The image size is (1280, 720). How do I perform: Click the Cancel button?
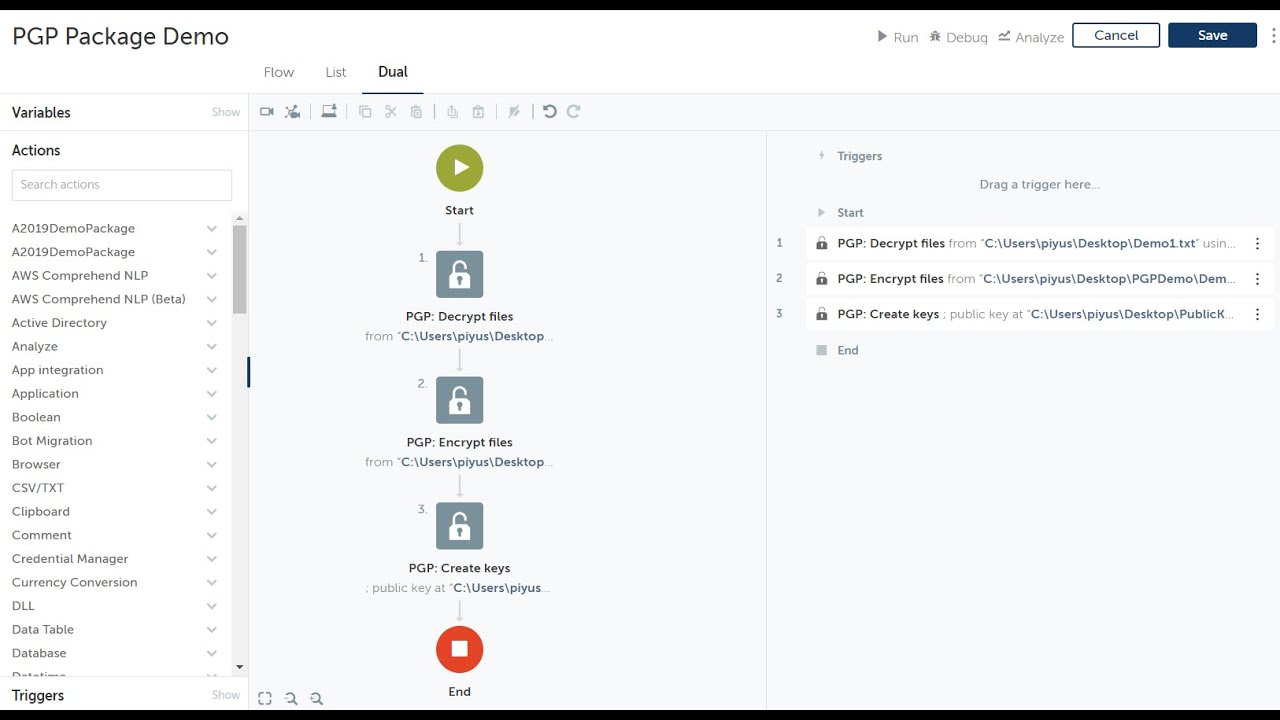[1116, 35]
